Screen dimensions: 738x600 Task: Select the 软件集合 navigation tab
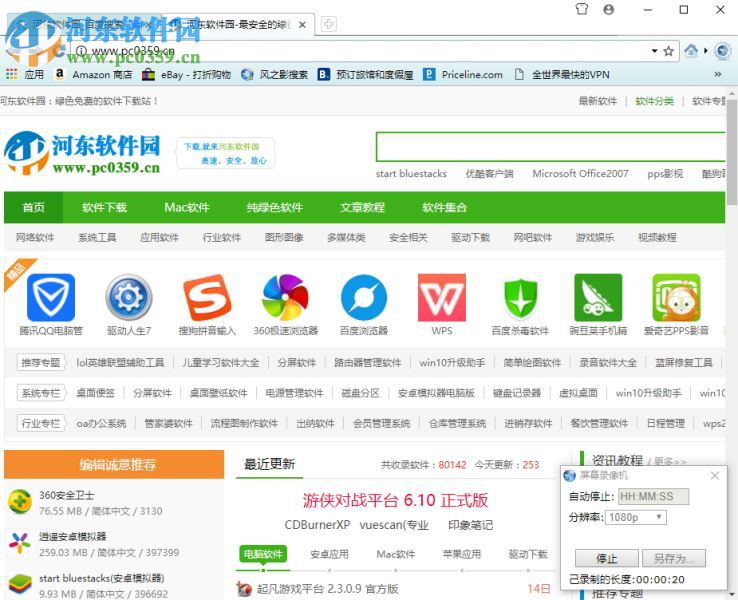pyautogui.click(x=444, y=208)
